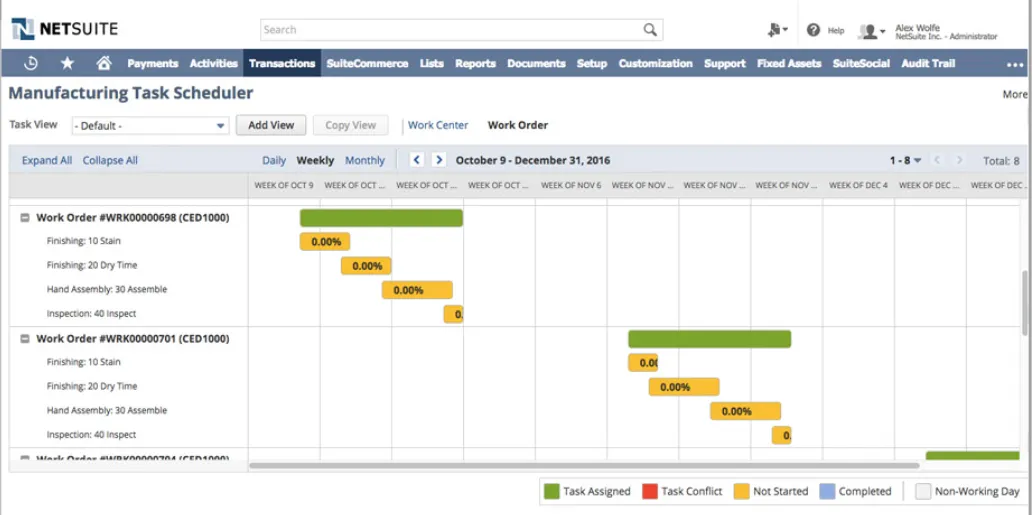The height and width of the screenshot is (515, 1032).
Task: Select Assemble task bar under WRK00000698
Action: click(417, 290)
